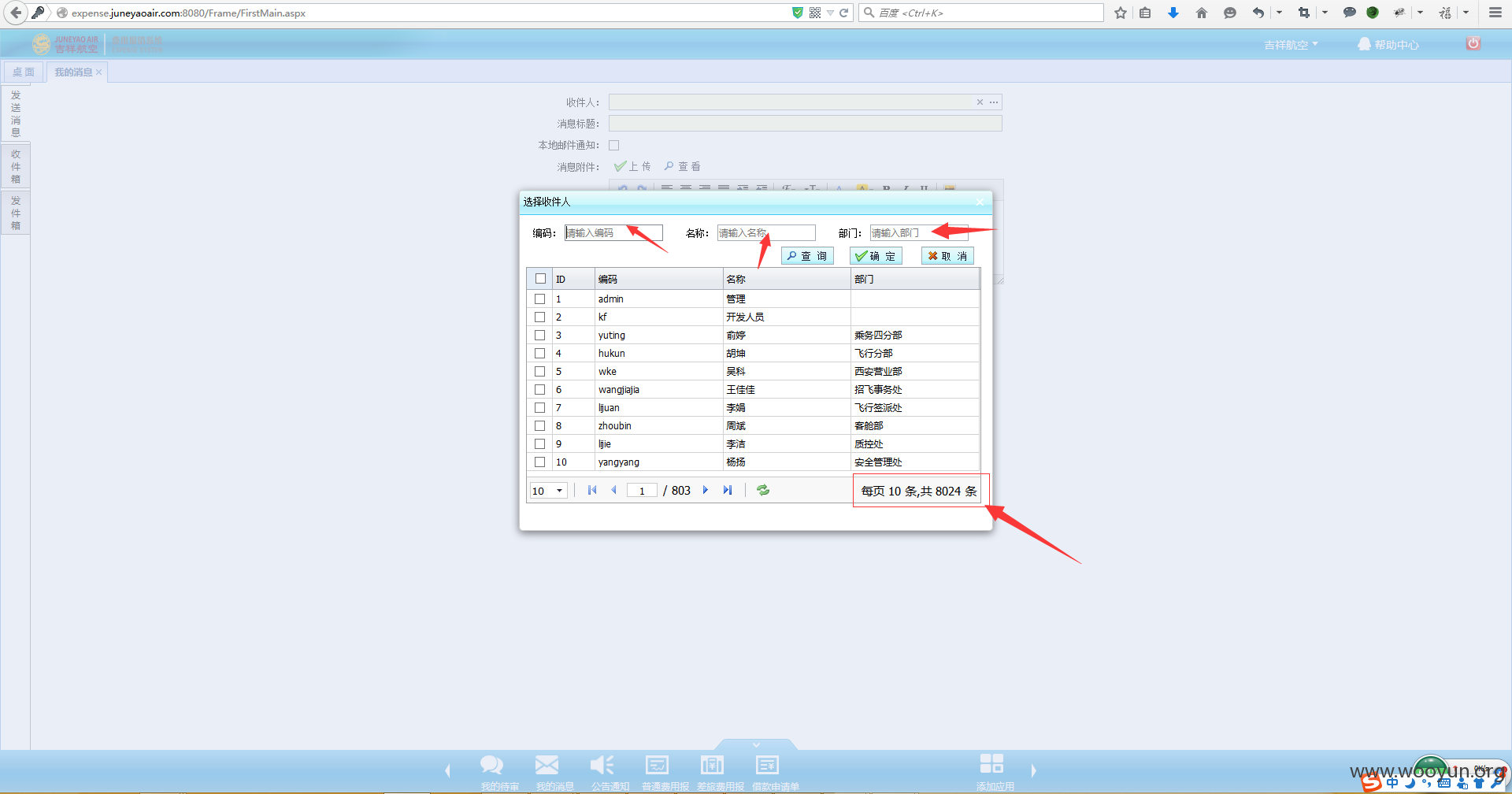The height and width of the screenshot is (794, 1512).
Task: Click the undo arrow browser icon
Action: tap(1258, 13)
